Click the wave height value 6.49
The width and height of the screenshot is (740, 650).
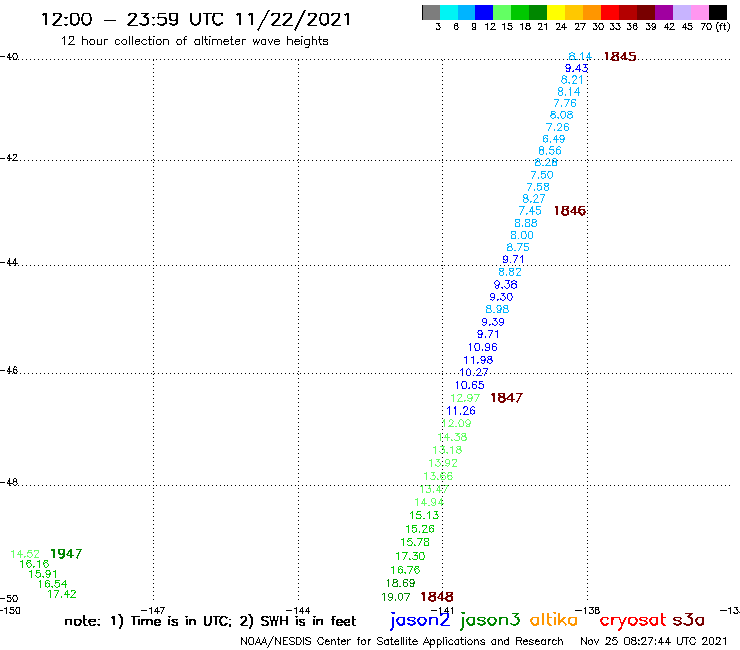[554, 139]
